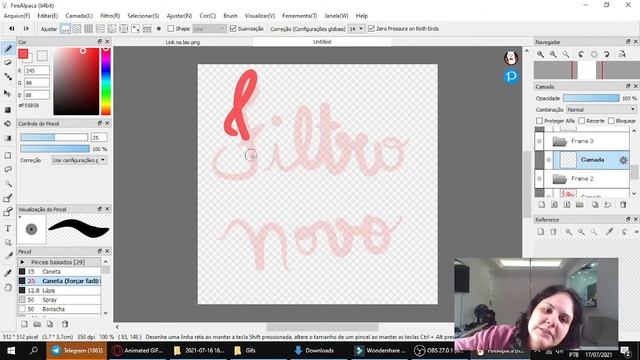Image resolution: width=640 pixels, height=360 pixels.
Task: Open the Selecionar menu
Action: pos(143,16)
